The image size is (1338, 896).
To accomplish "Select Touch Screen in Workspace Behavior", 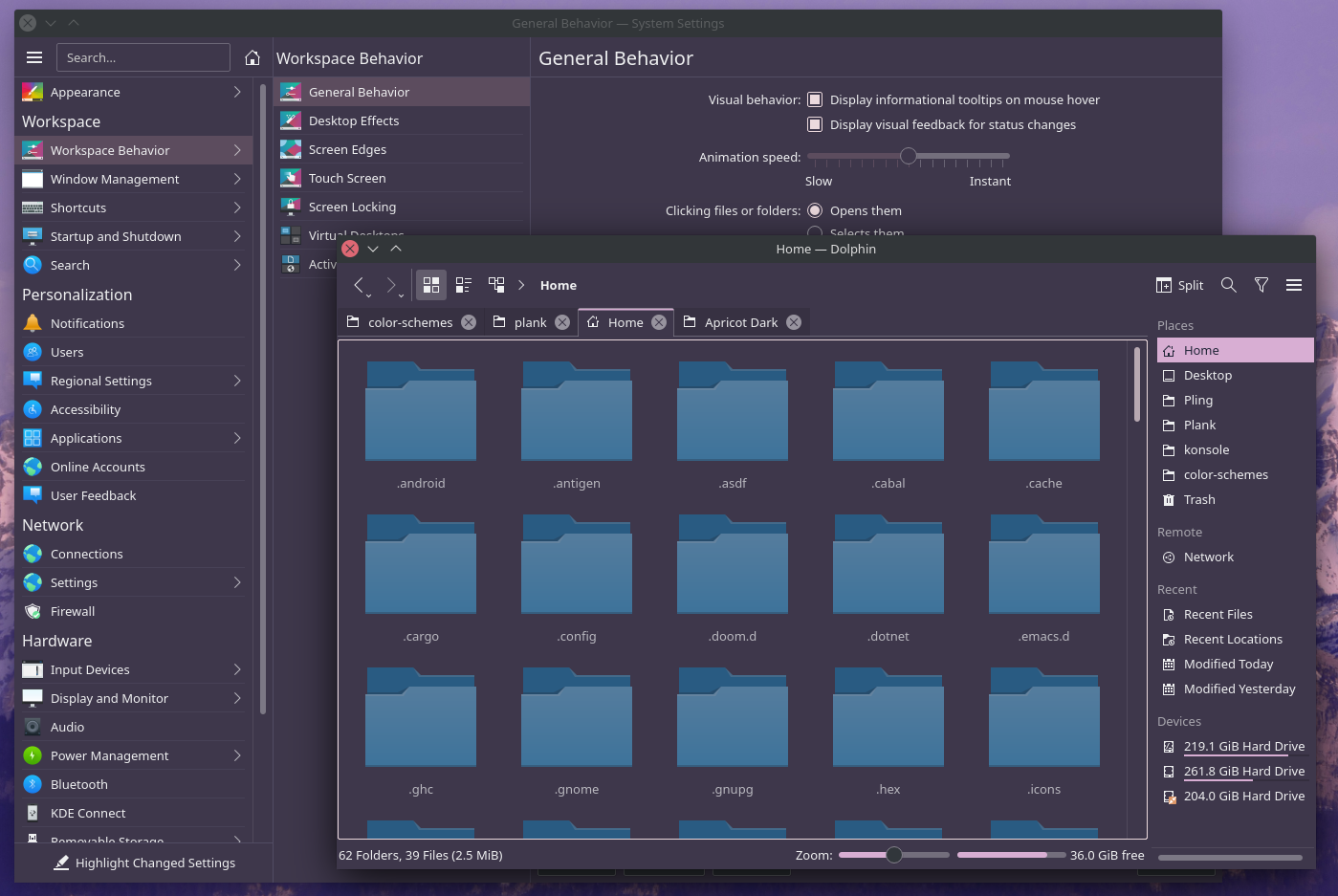I will click(402, 178).
